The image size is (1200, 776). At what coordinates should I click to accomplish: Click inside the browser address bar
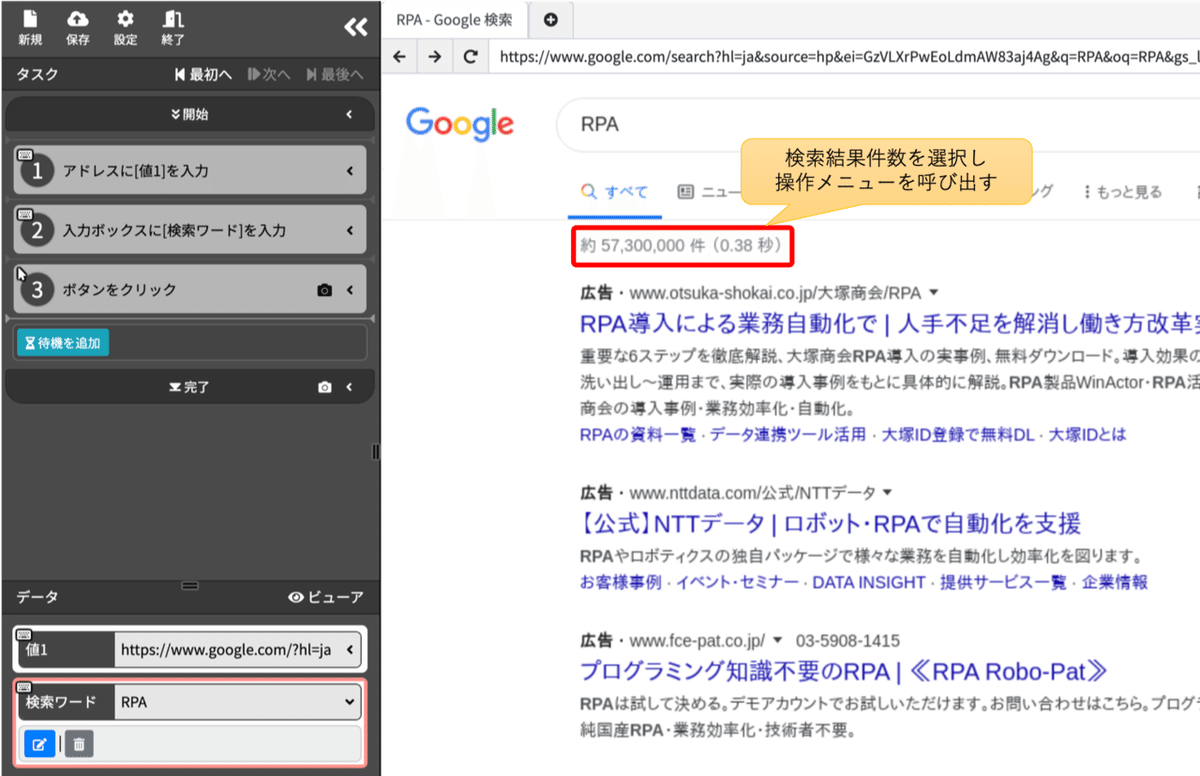point(700,57)
